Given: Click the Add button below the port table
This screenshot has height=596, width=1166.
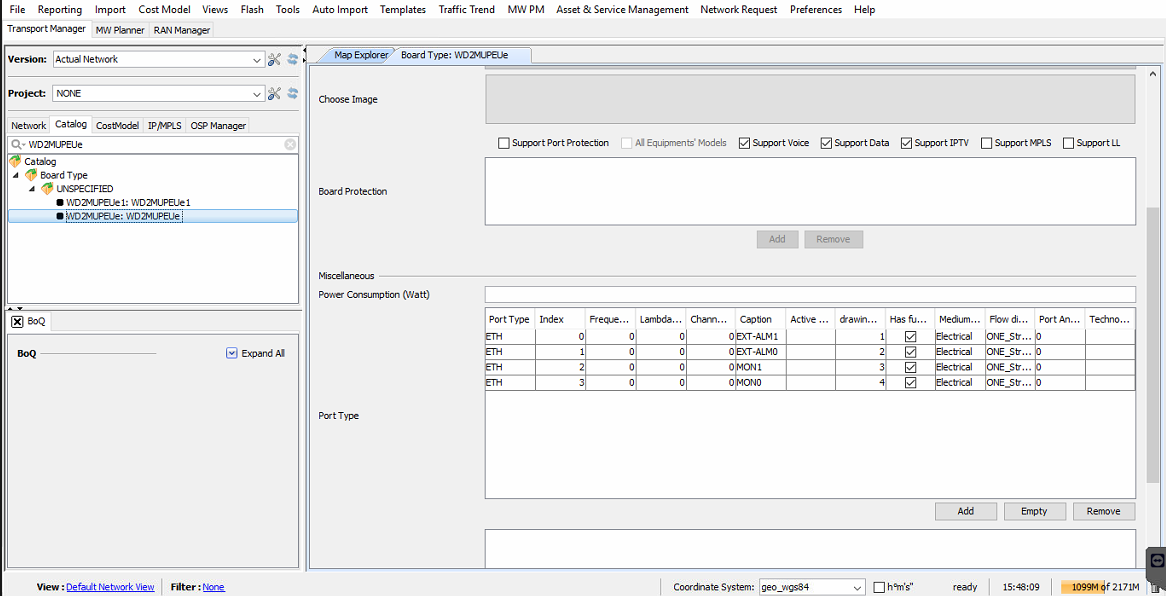Looking at the screenshot, I should coord(965,511).
